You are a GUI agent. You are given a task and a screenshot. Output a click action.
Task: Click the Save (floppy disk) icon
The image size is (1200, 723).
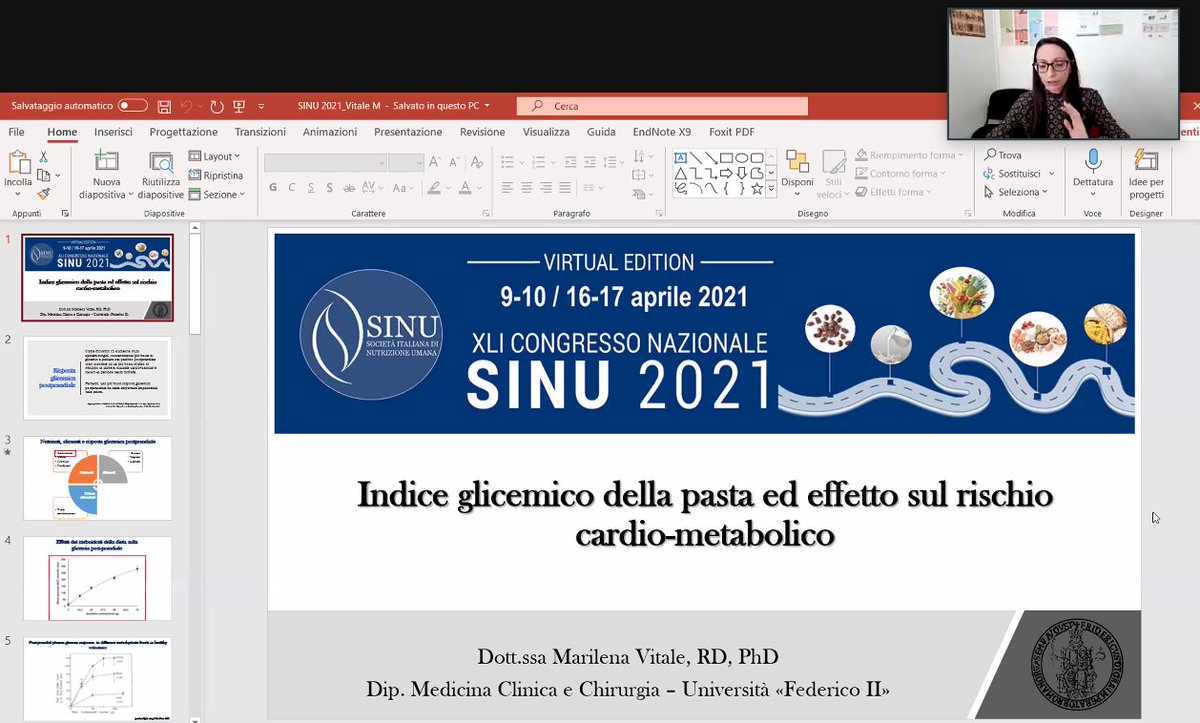[164, 106]
